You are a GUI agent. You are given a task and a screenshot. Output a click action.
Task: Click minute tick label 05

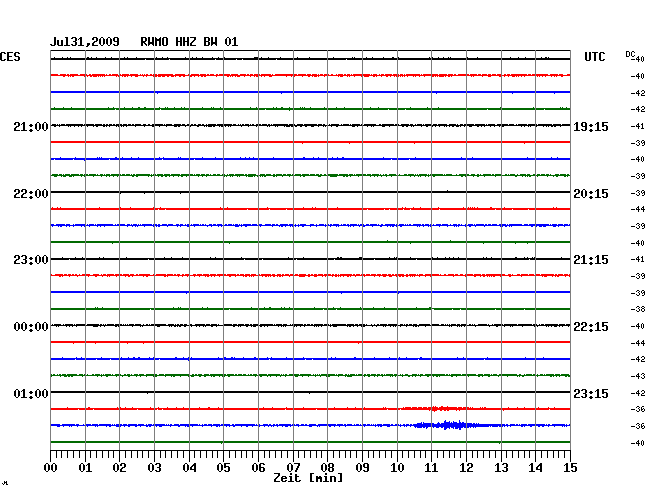point(223,468)
